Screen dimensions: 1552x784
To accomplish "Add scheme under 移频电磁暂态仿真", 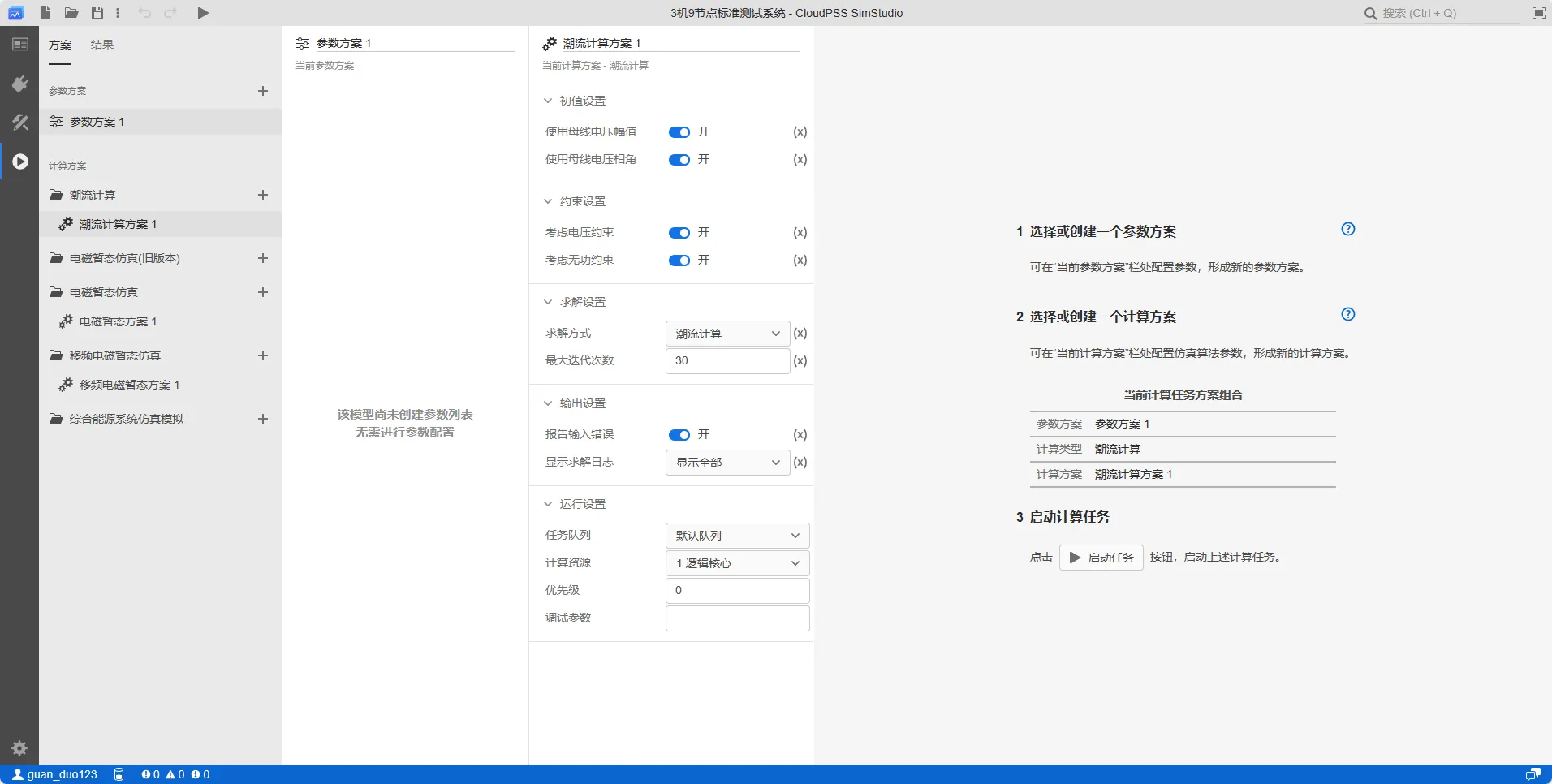I will click(263, 355).
